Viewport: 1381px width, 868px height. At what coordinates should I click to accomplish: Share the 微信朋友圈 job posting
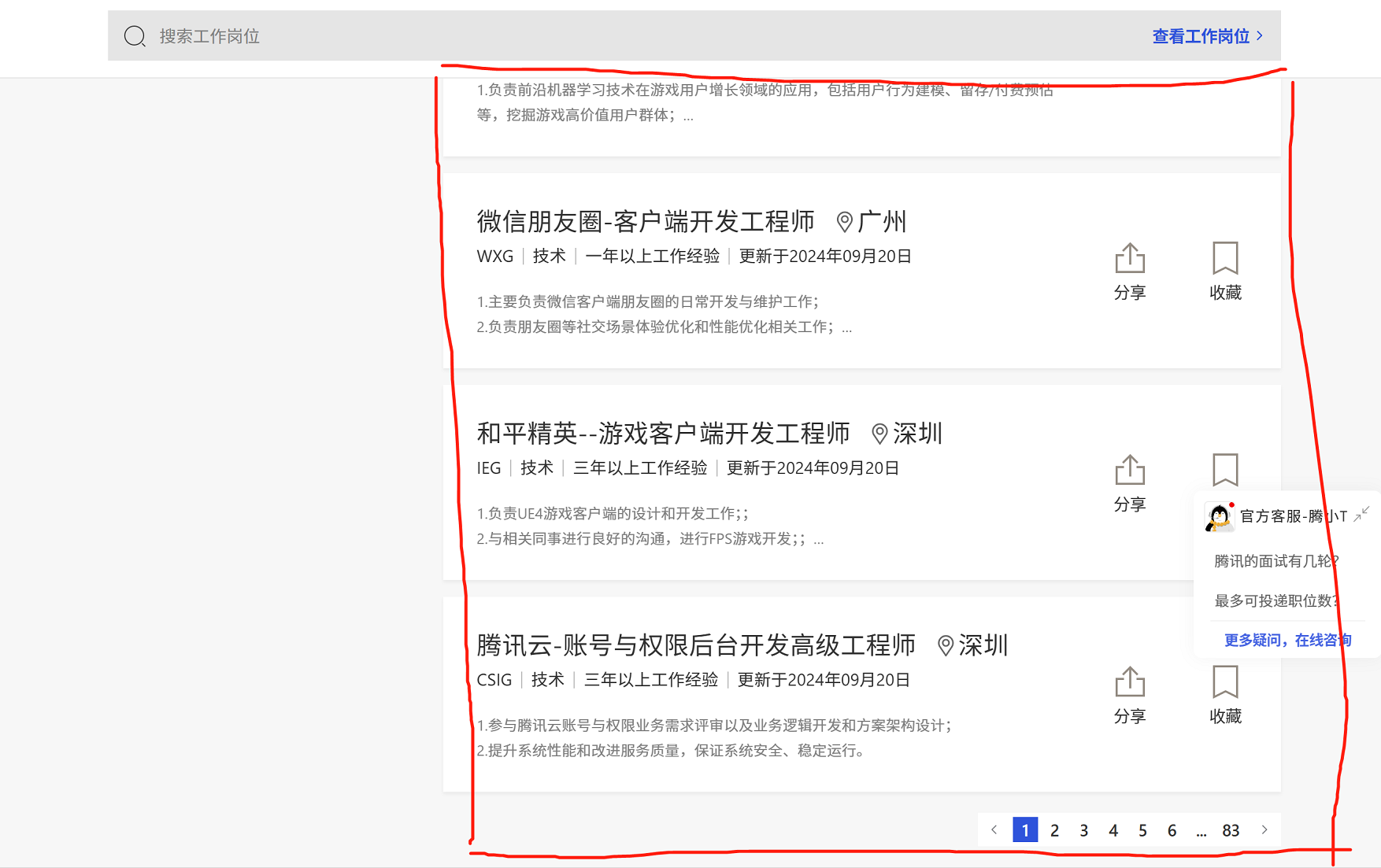(x=1130, y=271)
